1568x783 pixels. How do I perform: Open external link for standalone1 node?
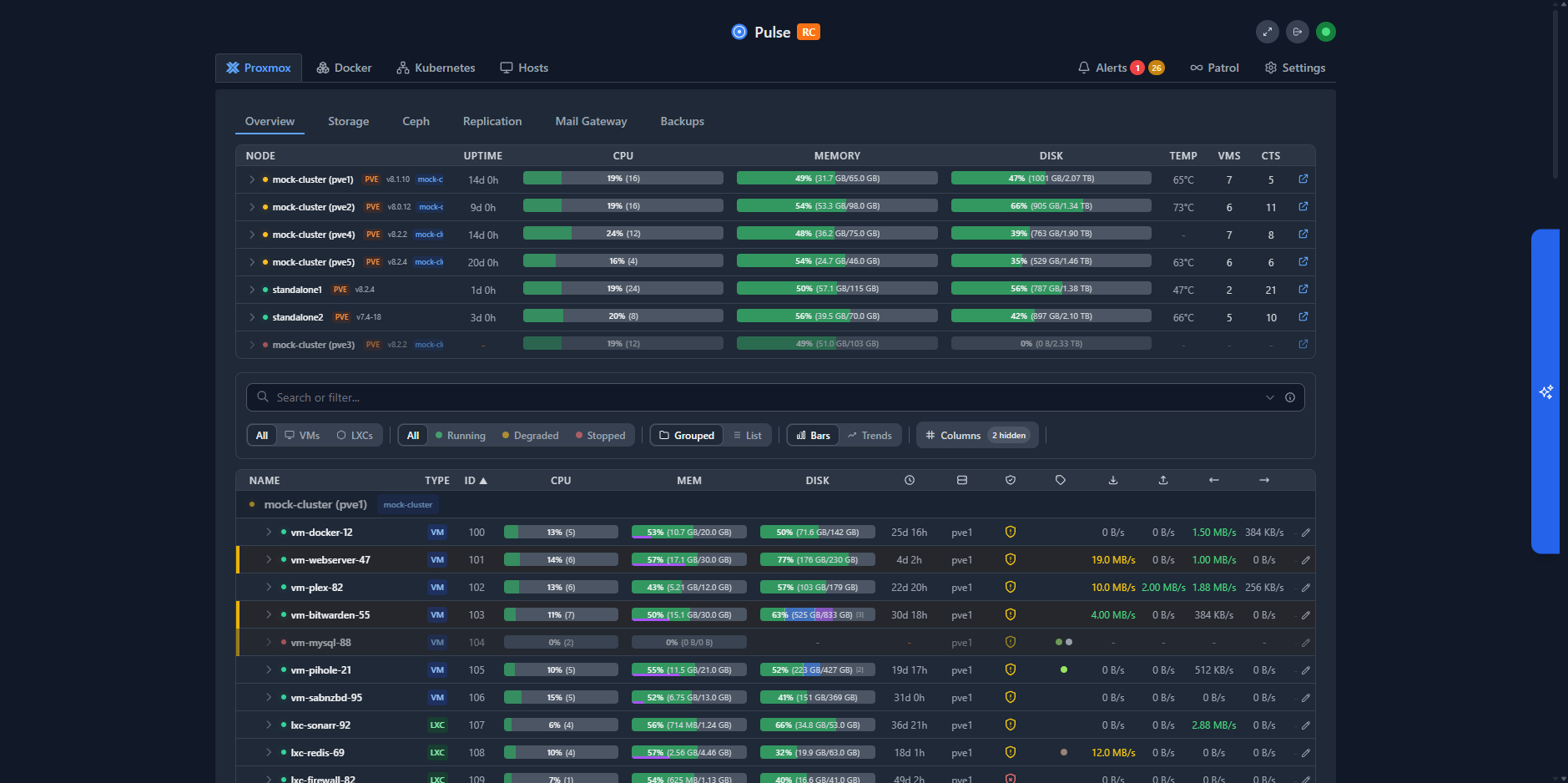pos(1303,290)
